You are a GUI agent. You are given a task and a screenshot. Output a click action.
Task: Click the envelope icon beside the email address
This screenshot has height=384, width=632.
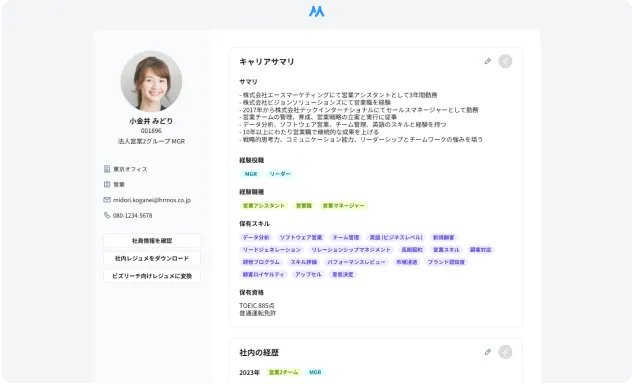click(107, 200)
